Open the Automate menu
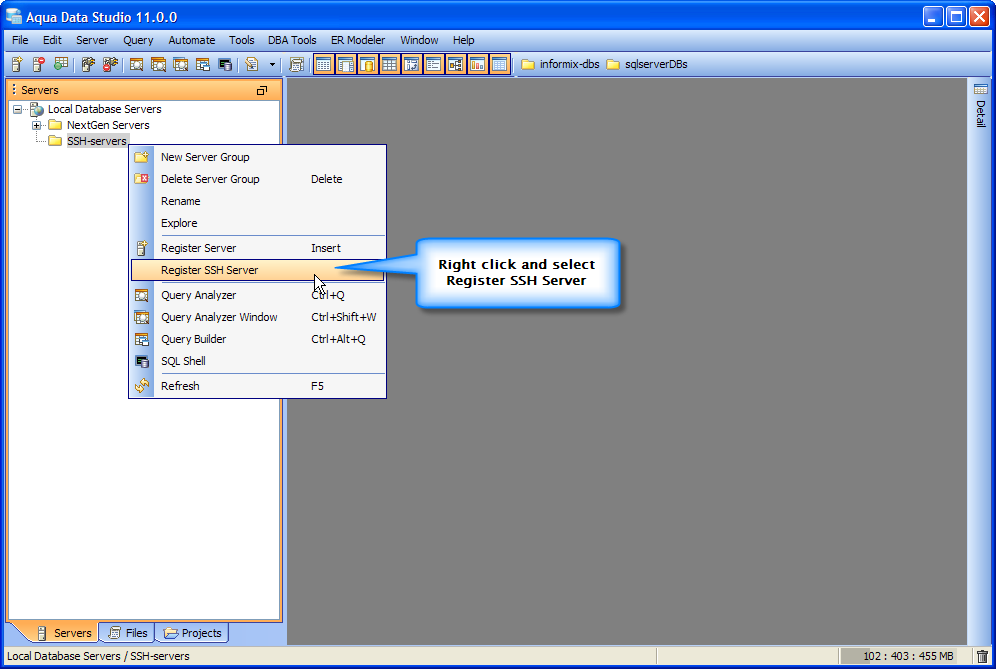Screen dimensions: 996x669 [x=192, y=40]
